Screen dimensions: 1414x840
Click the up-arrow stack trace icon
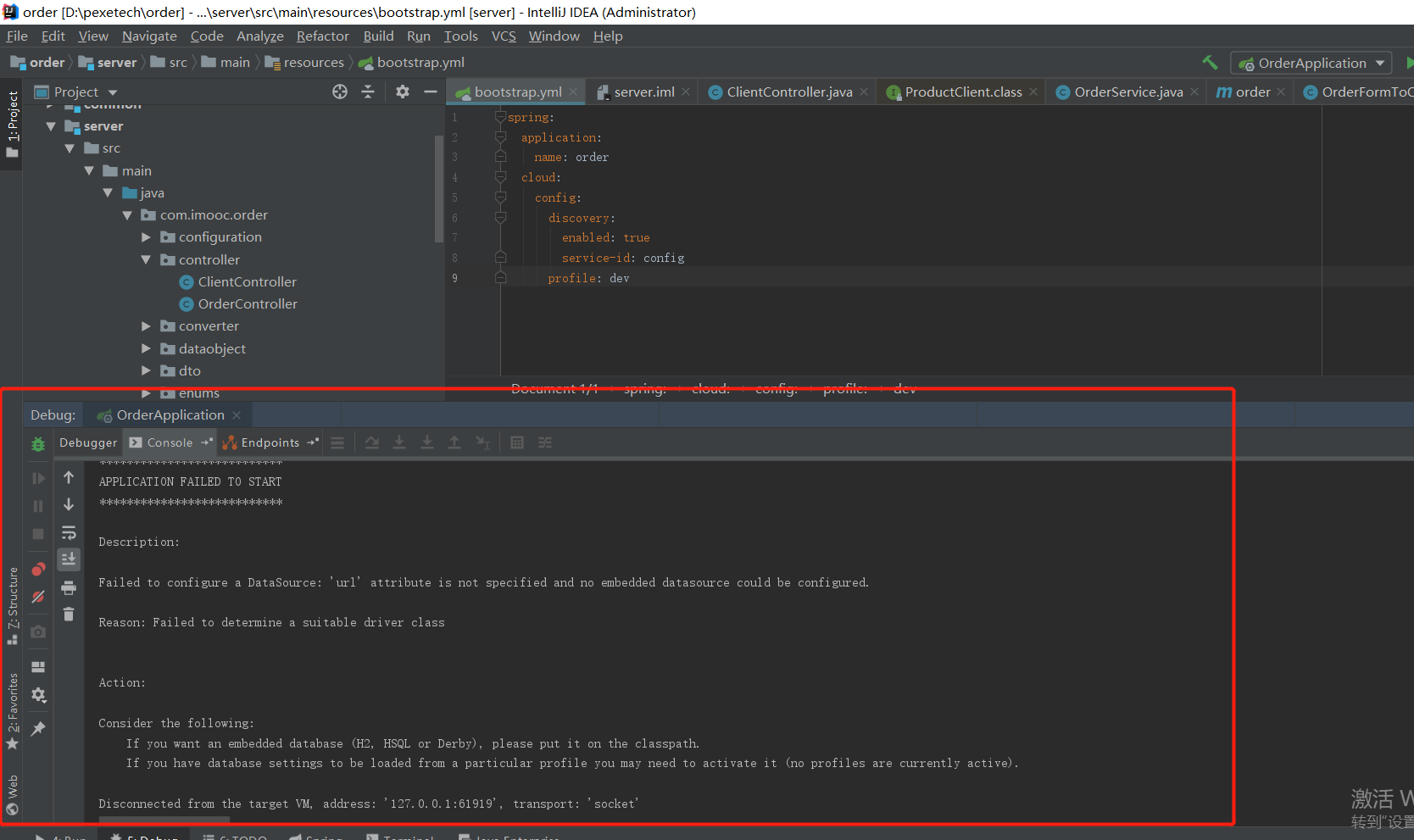pyautogui.click(x=69, y=478)
